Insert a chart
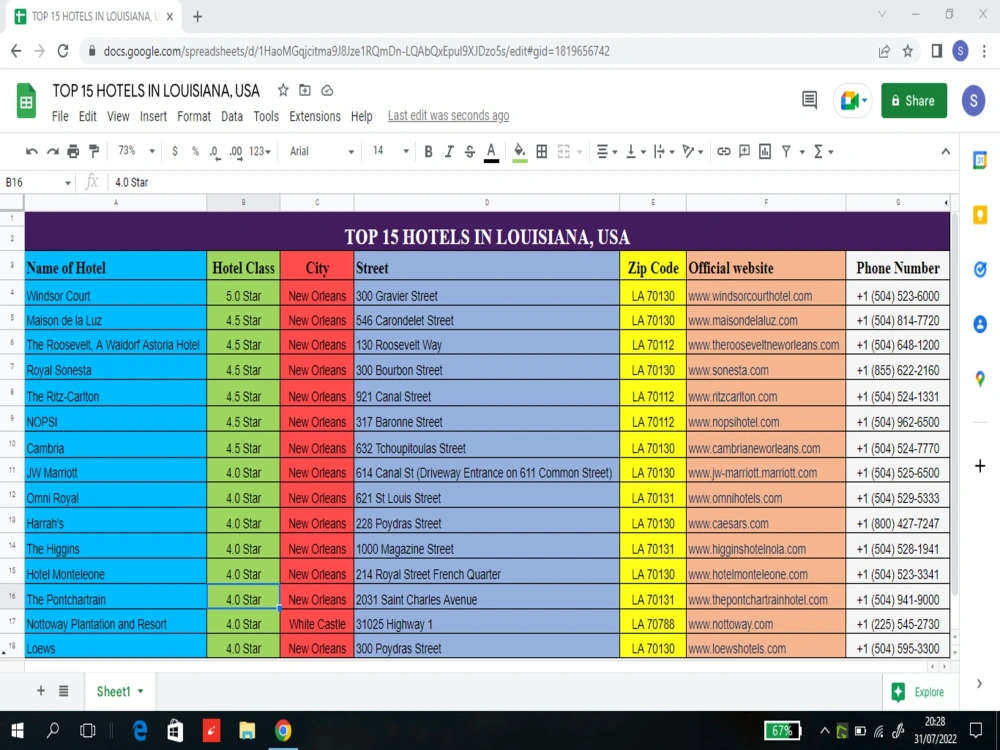 pyautogui.click(x=765, y=152)
